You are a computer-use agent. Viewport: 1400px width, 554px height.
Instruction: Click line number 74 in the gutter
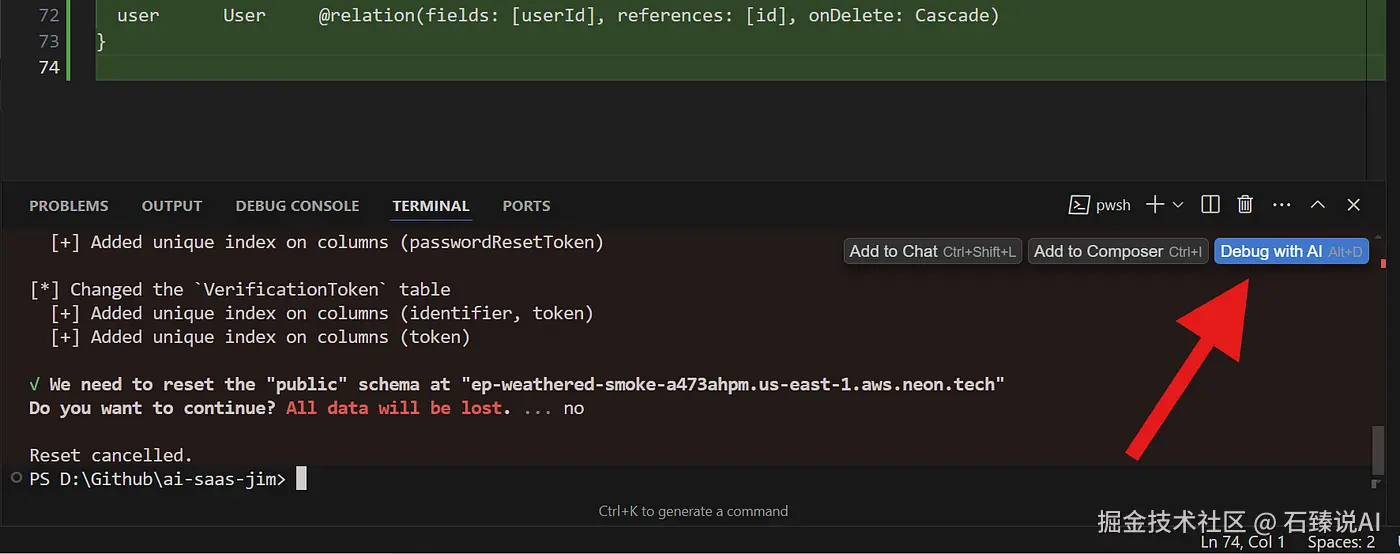[x=49, y=67]
